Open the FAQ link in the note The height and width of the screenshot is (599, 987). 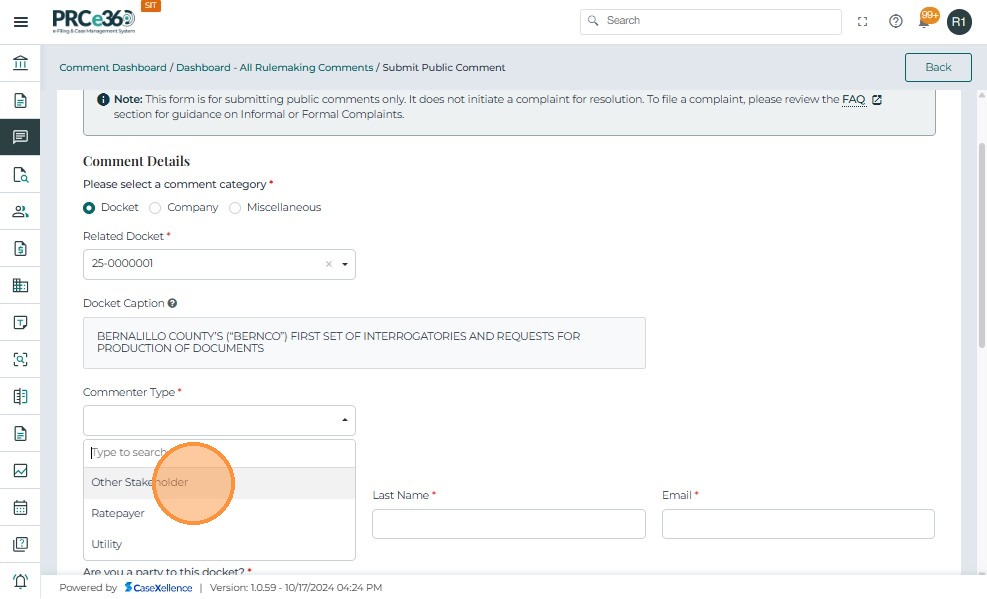tap(853, 100)
